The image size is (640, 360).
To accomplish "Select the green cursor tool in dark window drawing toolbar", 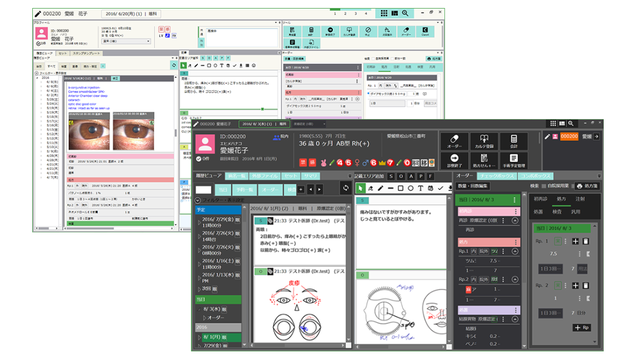I will tap(360, 188).
